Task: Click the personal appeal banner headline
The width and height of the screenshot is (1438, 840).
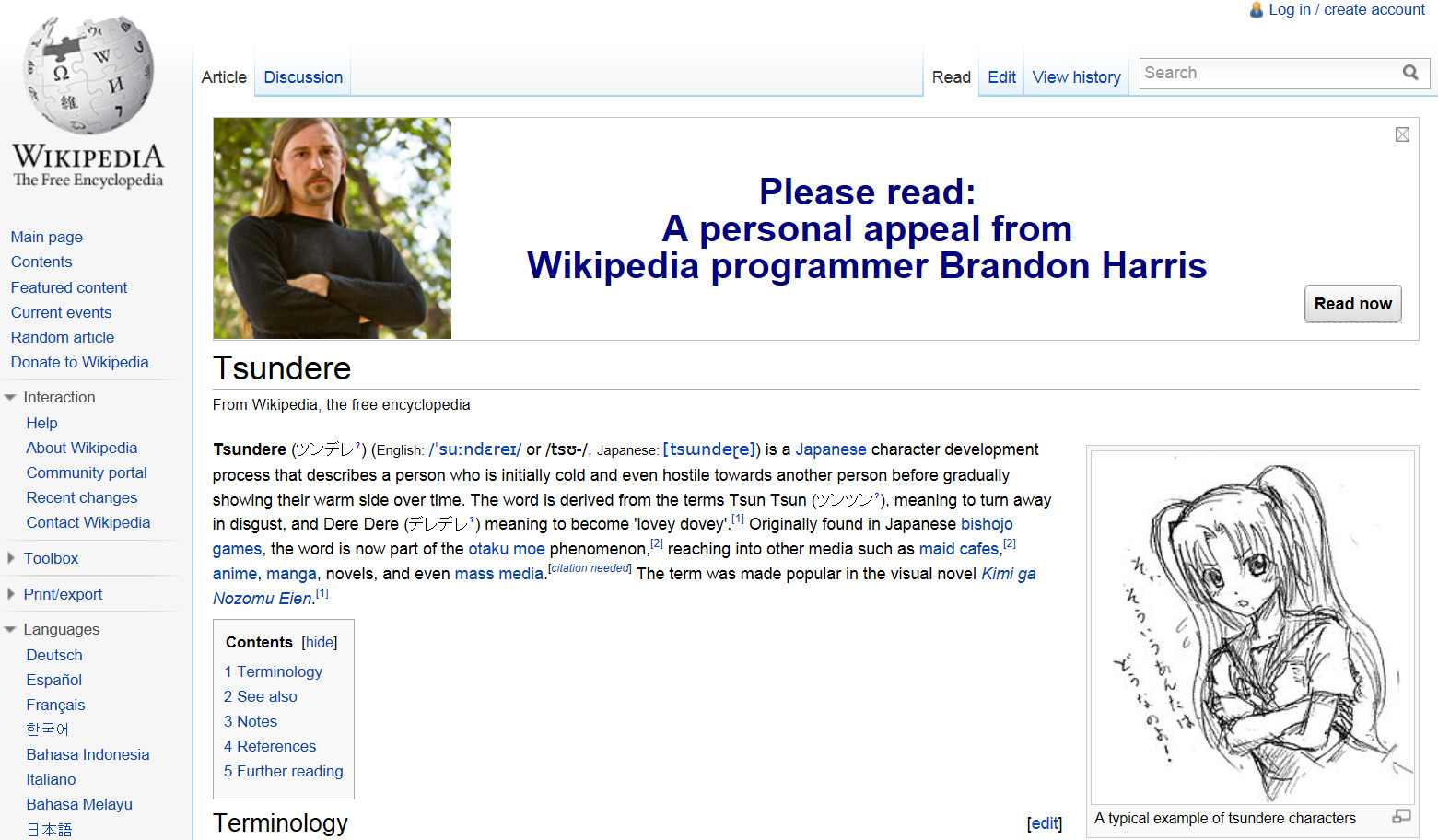Action: [867, 228]
